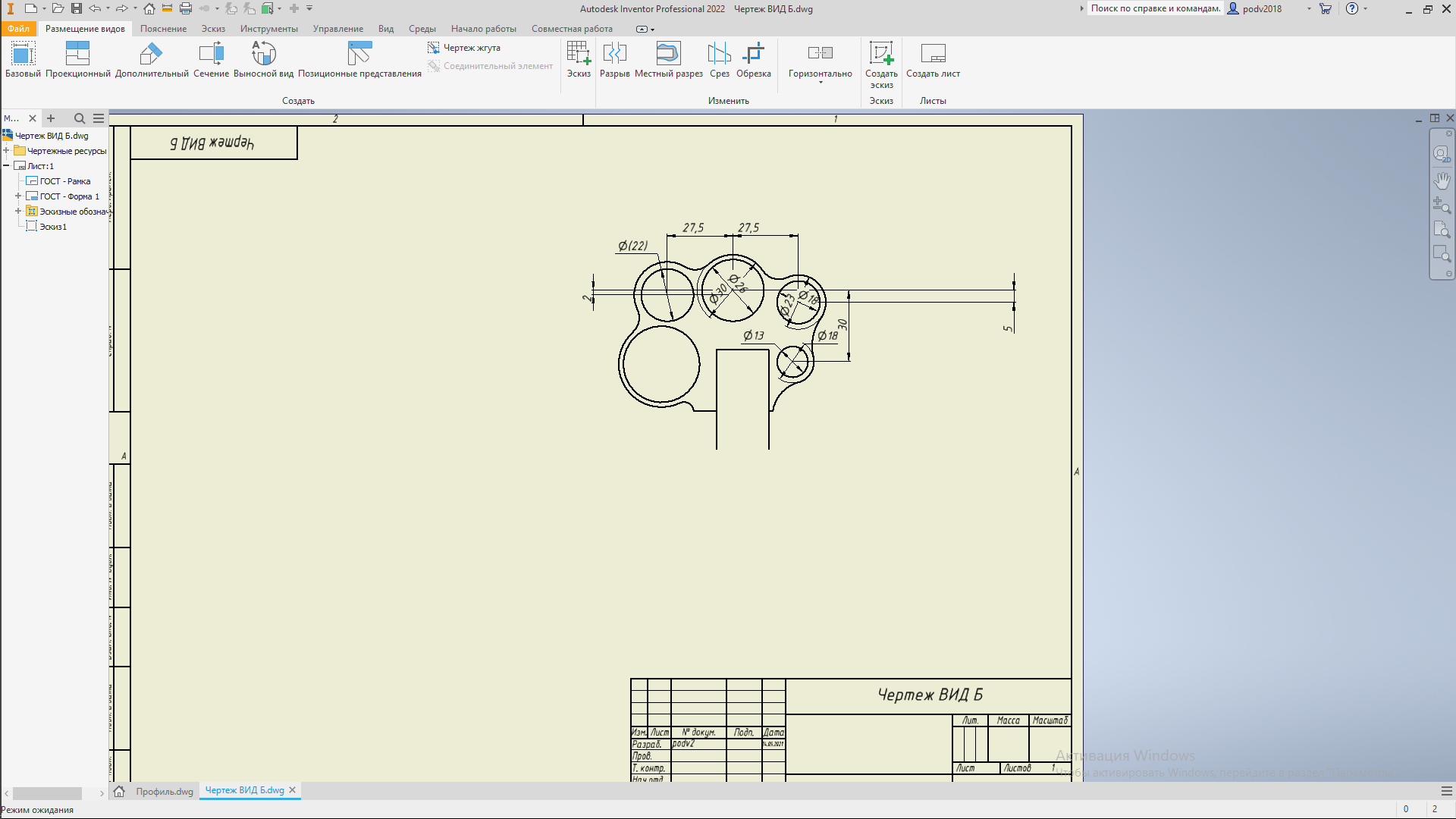The width and height of the screenshot is (1456, 819).
Task: Click the Обрезка (Crop) icon
Action: (753, 55)
